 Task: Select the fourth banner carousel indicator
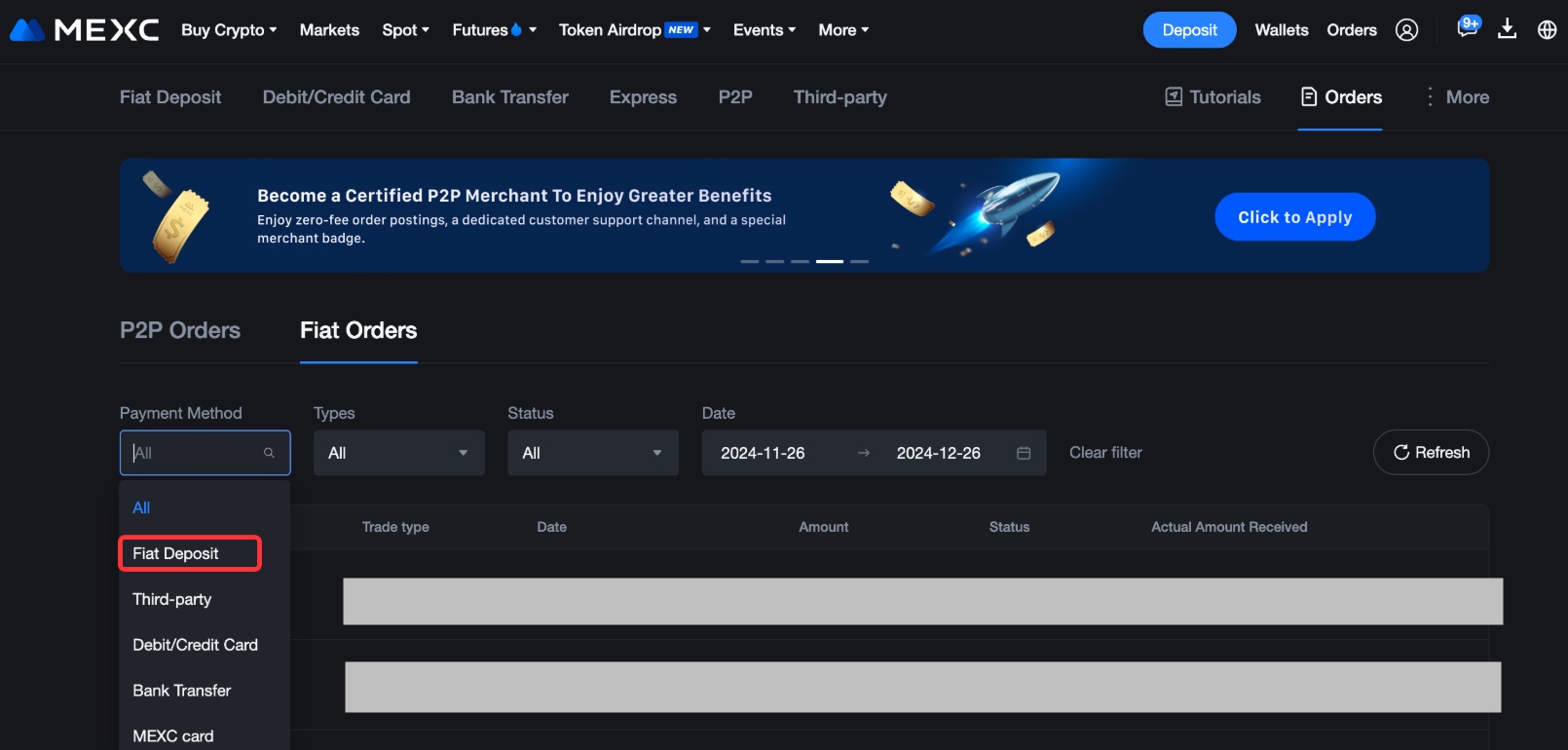pyautogui.click(x=830, y=261)
